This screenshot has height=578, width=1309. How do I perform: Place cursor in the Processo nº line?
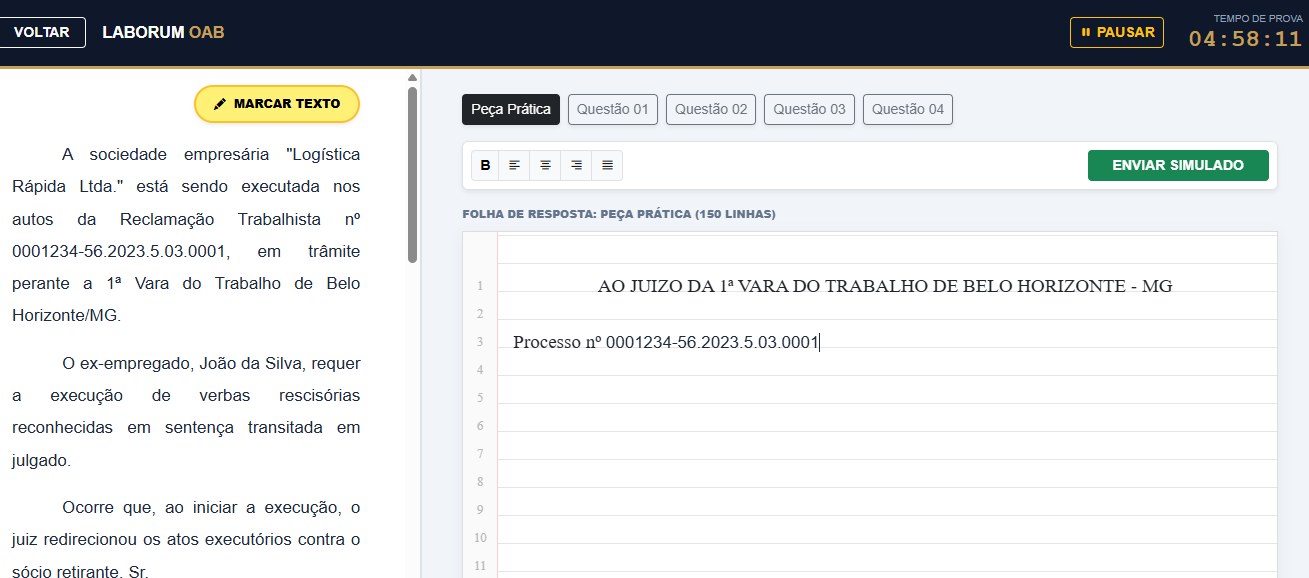[666, 342]
